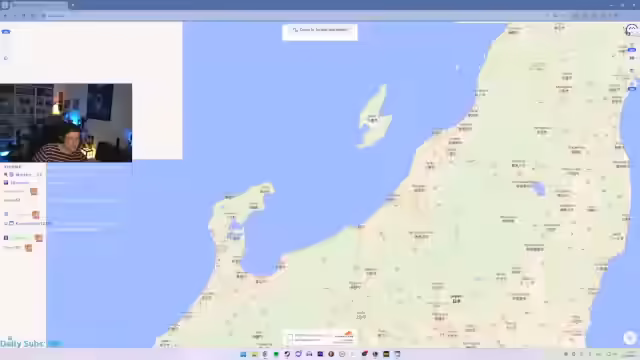Click the blue inland lake on the map
Screen dimensions: 640x360
[x=539, y=189]
